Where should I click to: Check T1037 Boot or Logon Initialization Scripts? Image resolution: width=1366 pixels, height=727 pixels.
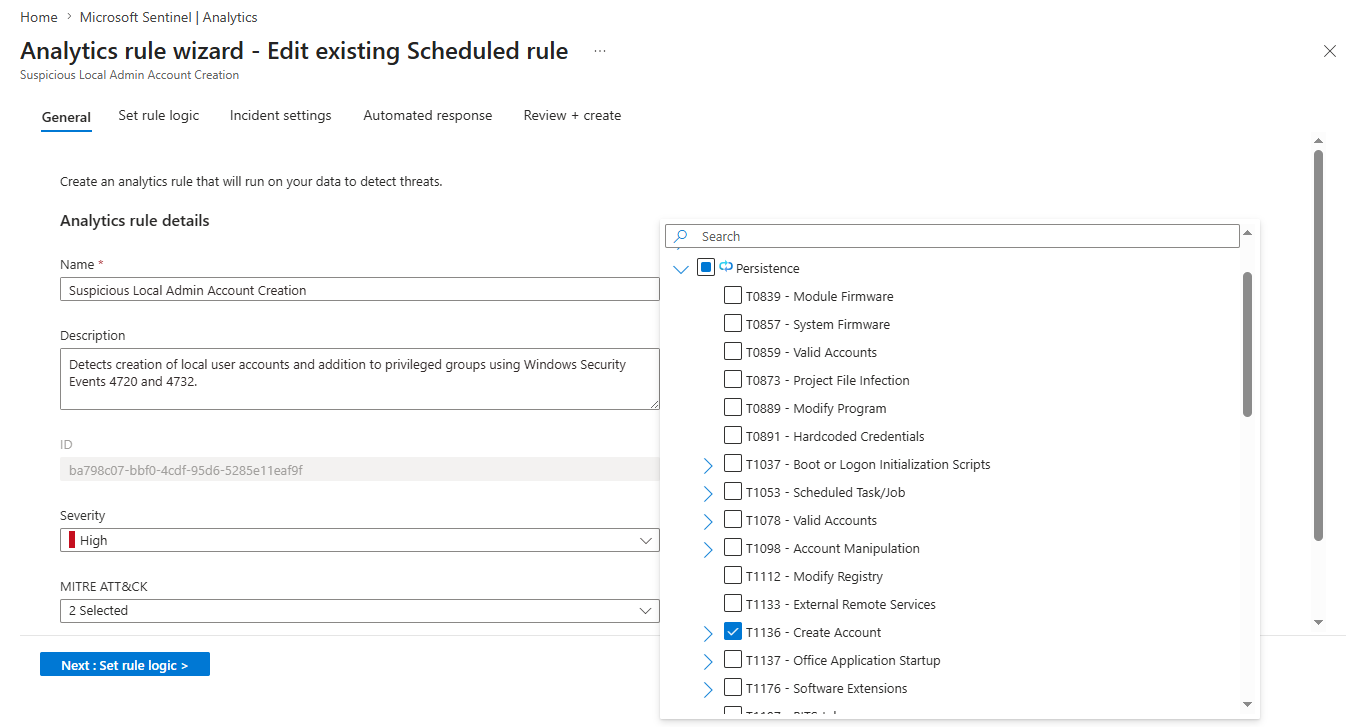pyautogui.click(x=733, y=463)
